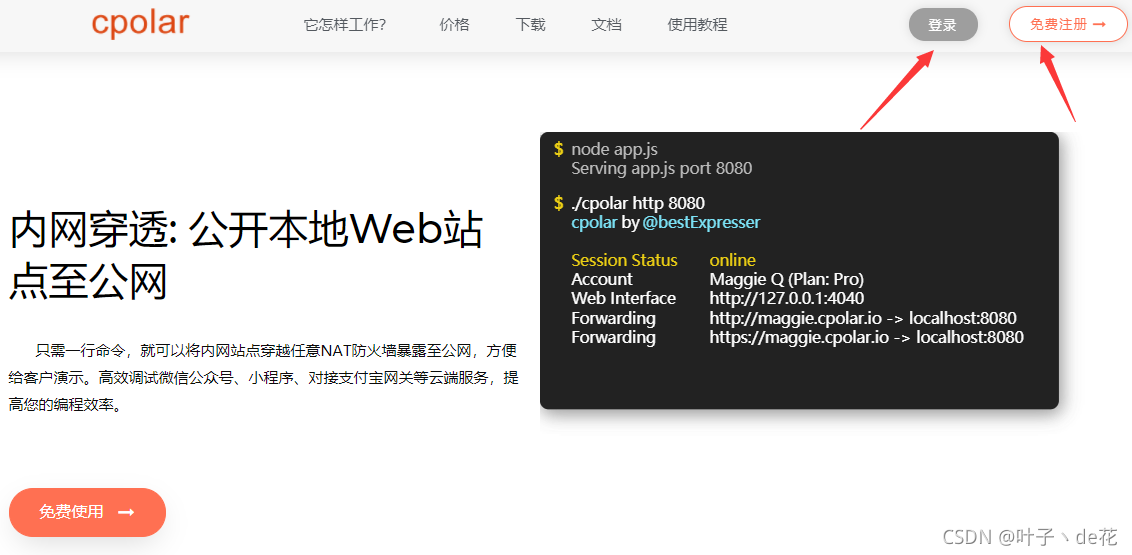Viewport: 1132px width, 555px height.
Task: Click the 'Web Interface' label in terminal
Action: point(623,298)
